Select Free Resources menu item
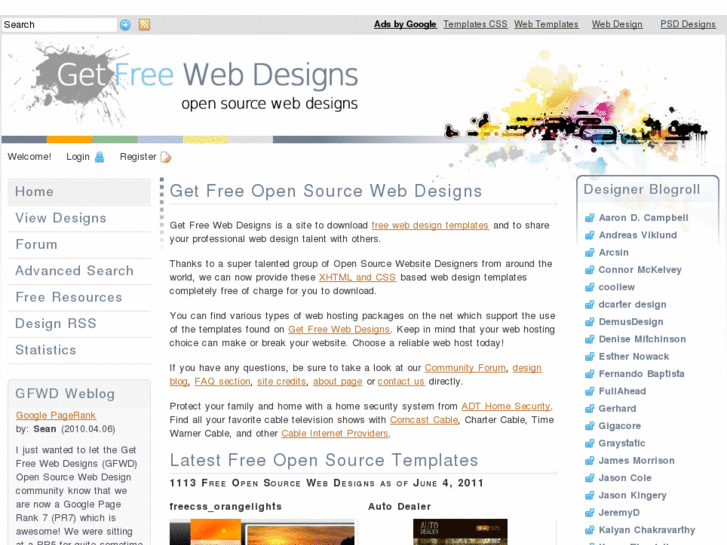Viewport: 727px width, 545px height. pyautogui.click(x=79, y=297)
